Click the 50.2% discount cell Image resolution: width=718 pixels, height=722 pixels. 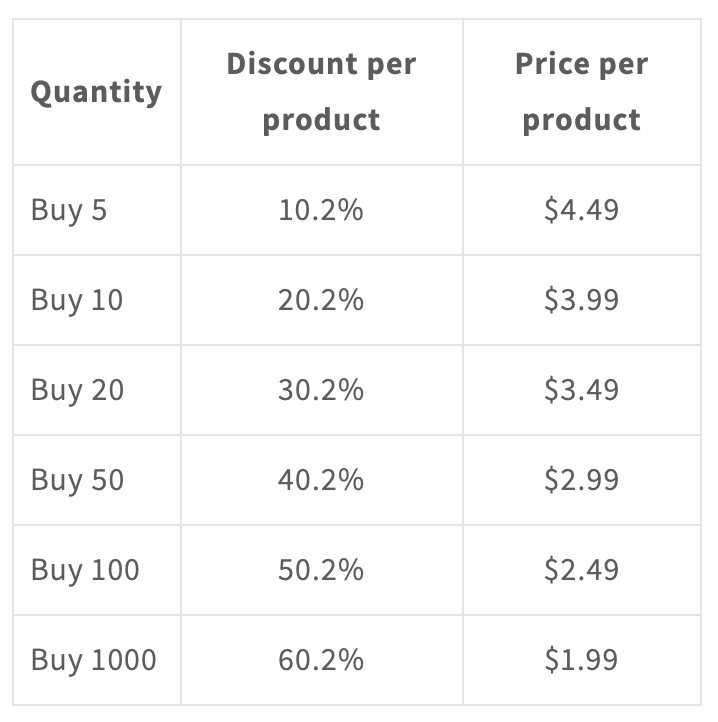[x=321, y=570]
